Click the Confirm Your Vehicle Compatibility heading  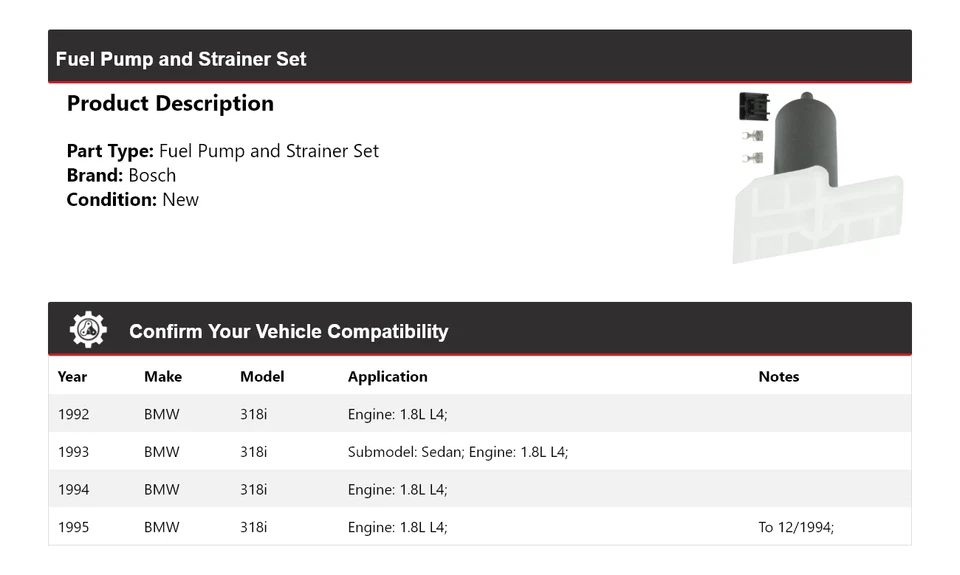pos(288,331)
